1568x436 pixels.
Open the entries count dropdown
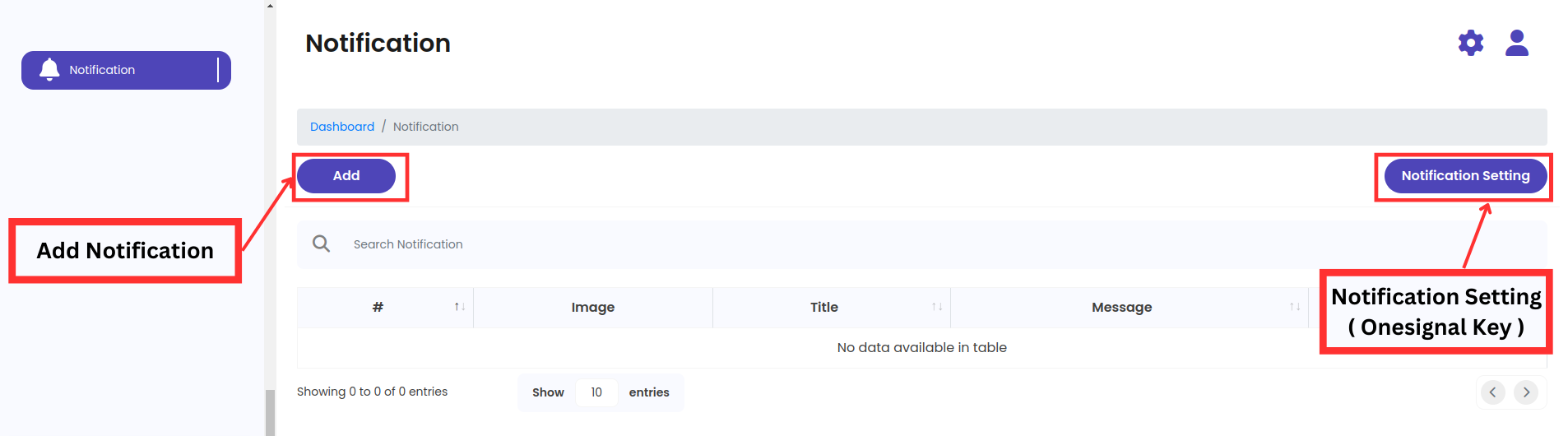(x=596, y=392)
